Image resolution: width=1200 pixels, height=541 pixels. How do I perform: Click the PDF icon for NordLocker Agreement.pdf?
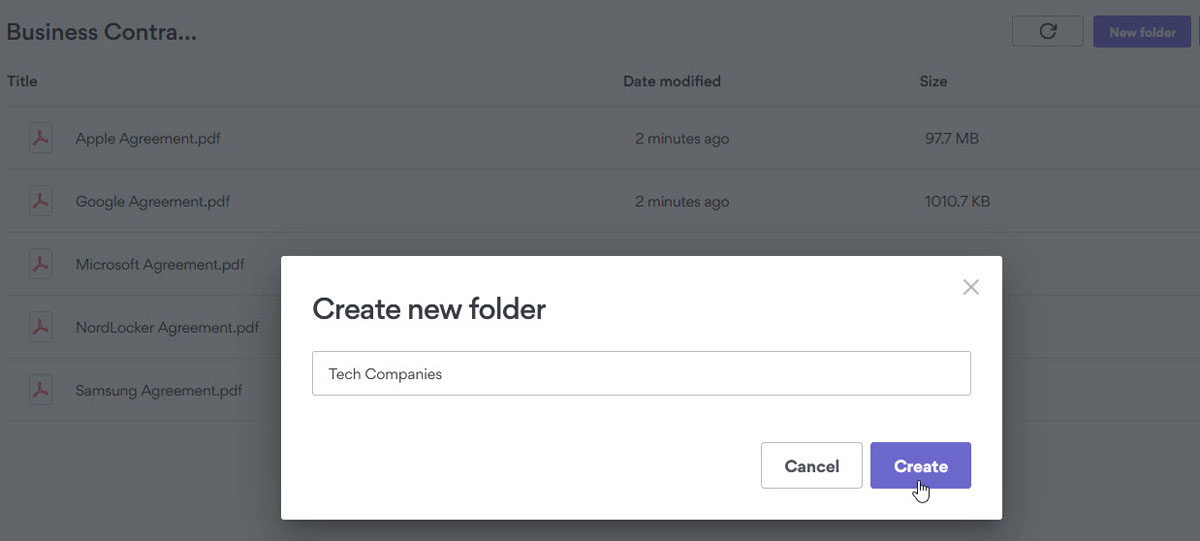click(x=40, y=327)
